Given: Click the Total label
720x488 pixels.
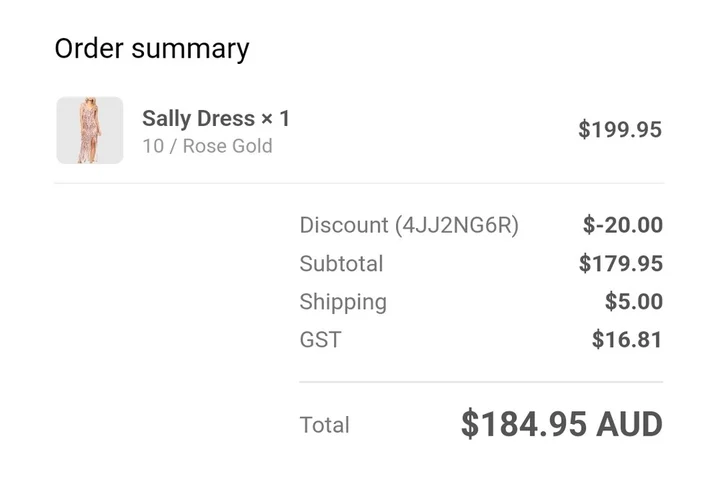Looking at the screenshot, I should [x=325, y=425].
